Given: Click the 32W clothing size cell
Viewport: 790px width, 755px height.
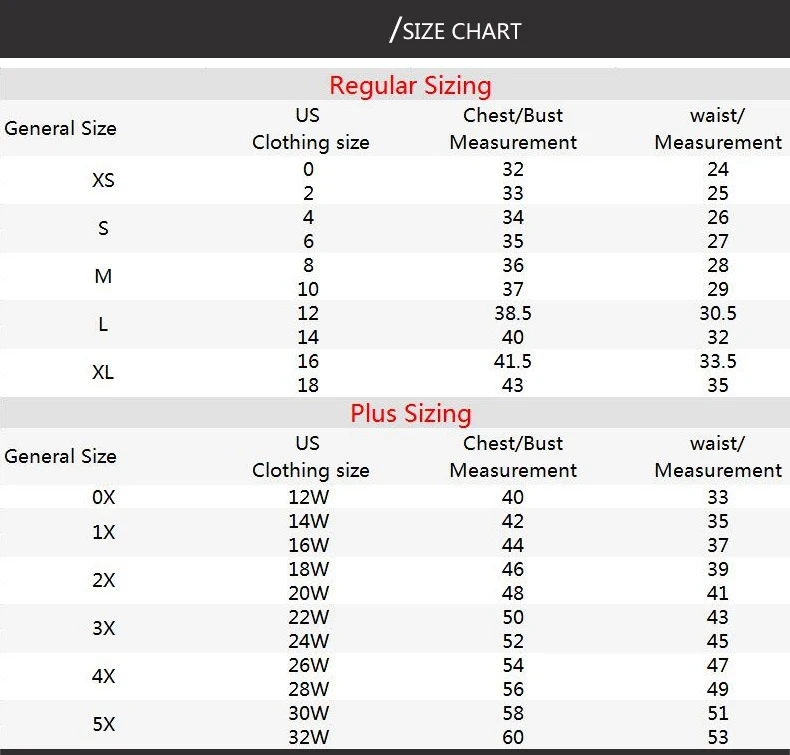Looking at the screenshot, I should click(x=308, y=737).
